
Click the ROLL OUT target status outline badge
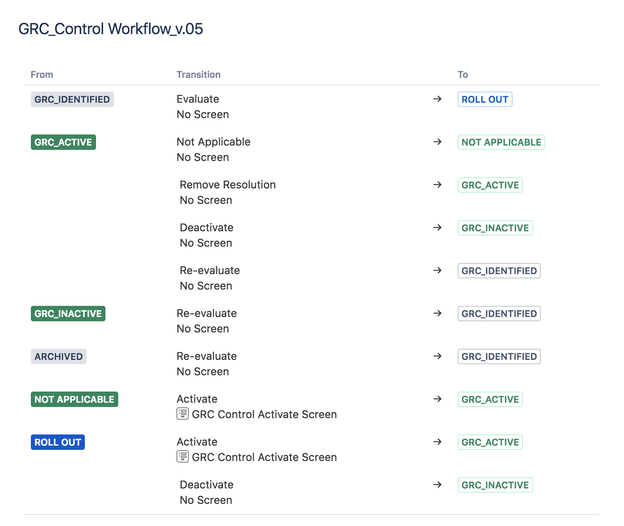coord(485,99)
